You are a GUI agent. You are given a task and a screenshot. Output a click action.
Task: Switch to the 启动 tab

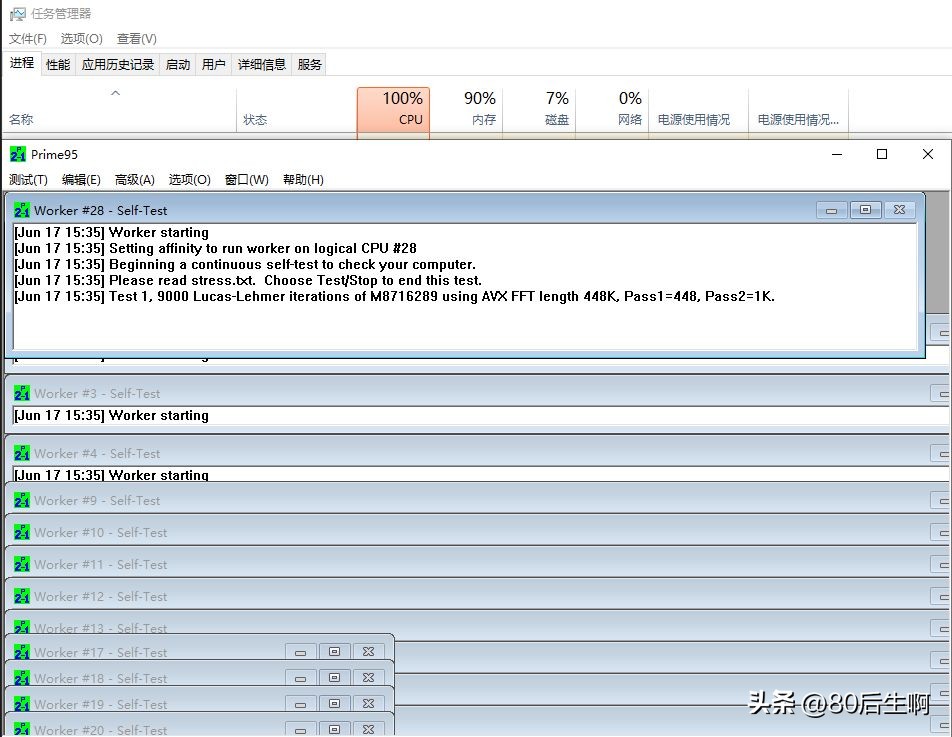(178, 64)
